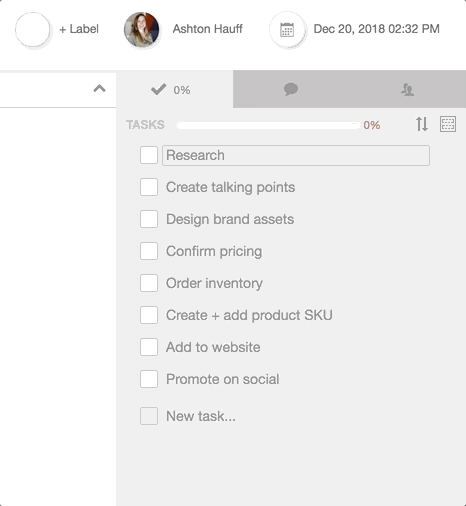Image resolution: width=466 pixels, height=506 pixels.
Task: Mark Order inventory as complete
Action: [x=149, y=283]
